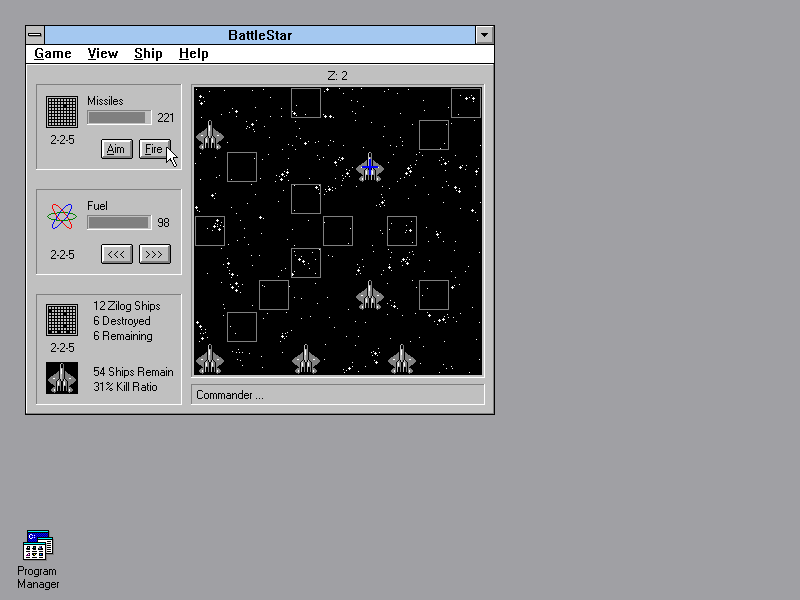Click the Zilog Ships grid icon
The height and width of the screenshot is (600, 800).
pos(62,320)
